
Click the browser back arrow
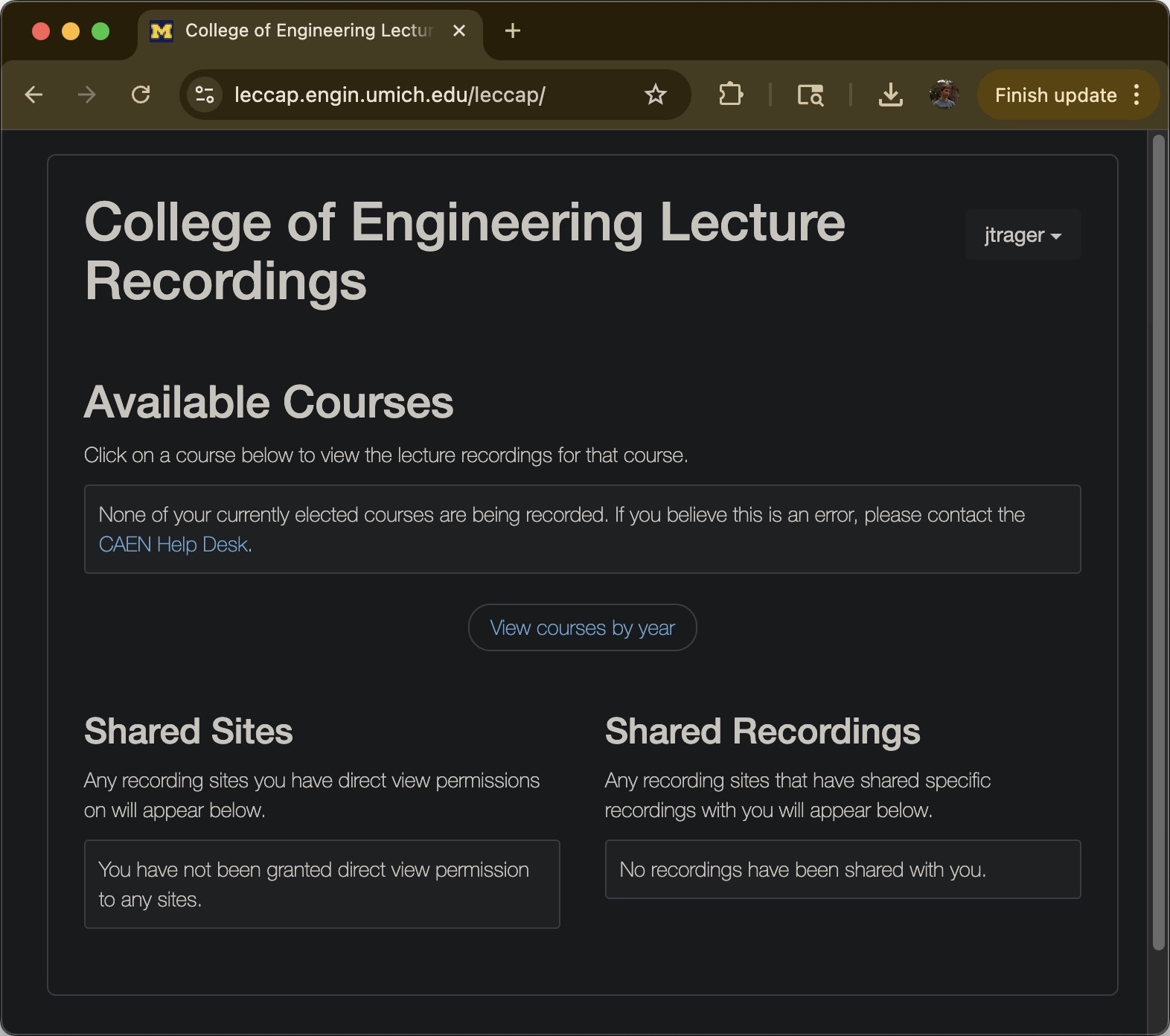(x=33, y=95)
